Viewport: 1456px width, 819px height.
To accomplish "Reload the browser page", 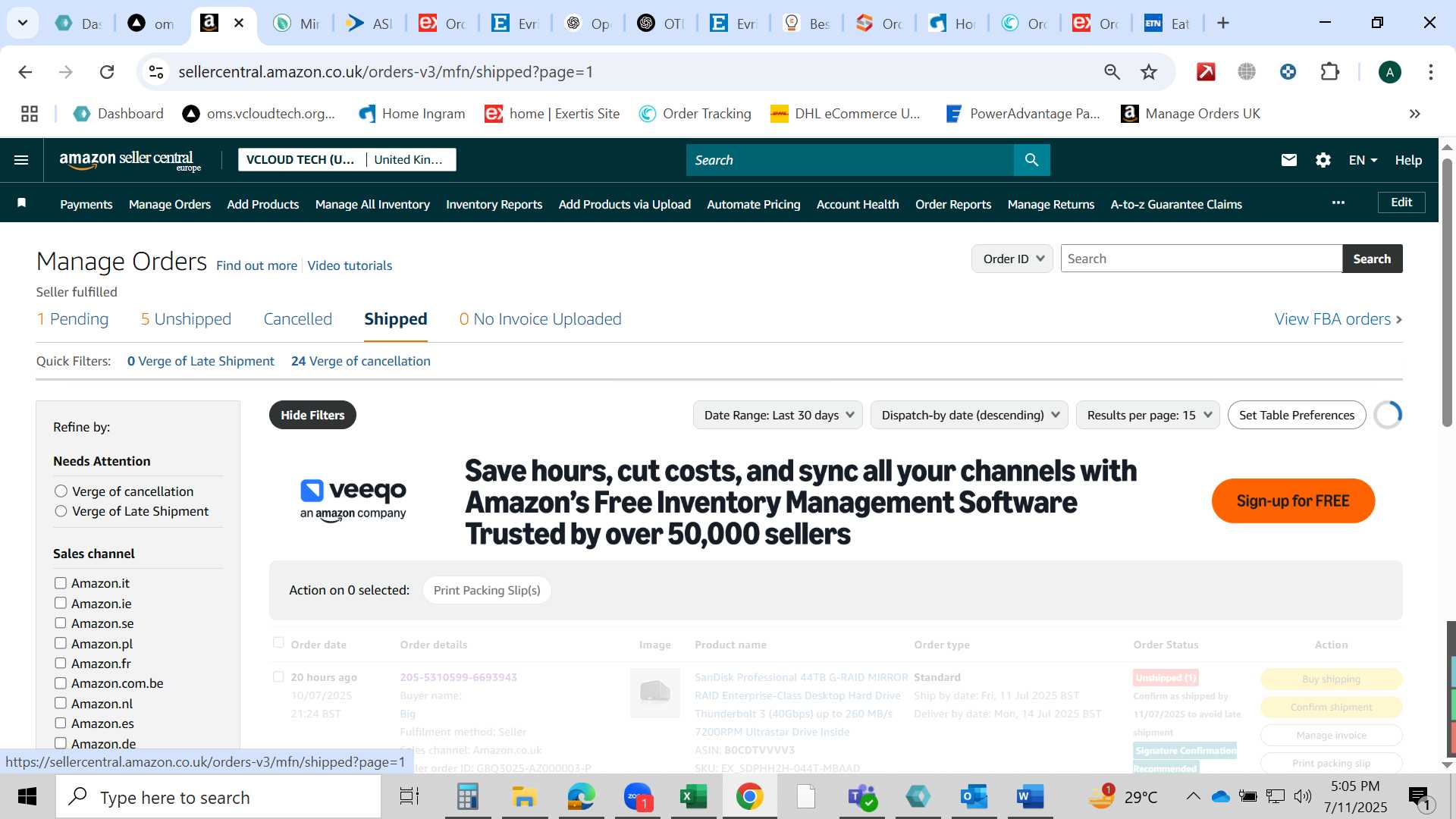I will pyautogui.click(x=107, y=72).
